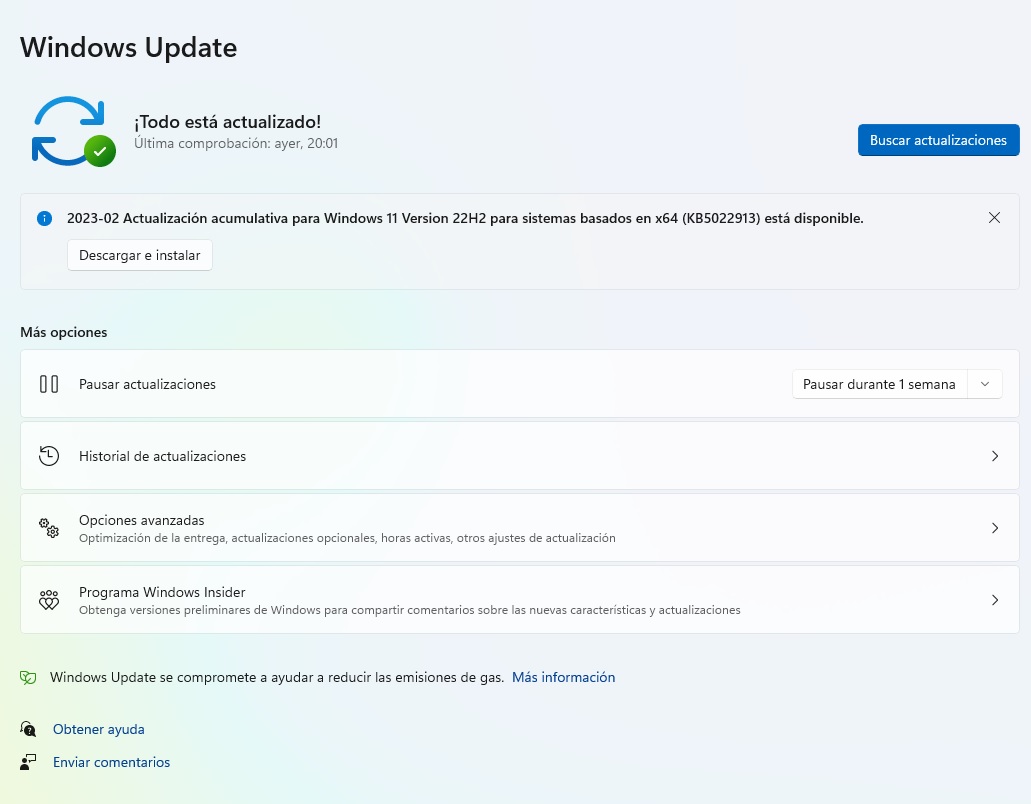Click the 2023-02 Actualización acumulativa message text

click(x=465, y=218)
